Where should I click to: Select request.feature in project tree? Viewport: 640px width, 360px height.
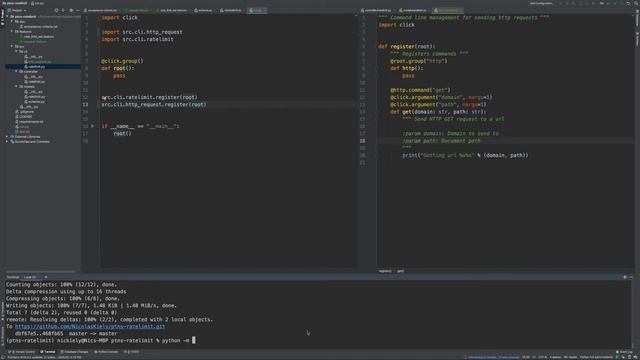point(34,42)
